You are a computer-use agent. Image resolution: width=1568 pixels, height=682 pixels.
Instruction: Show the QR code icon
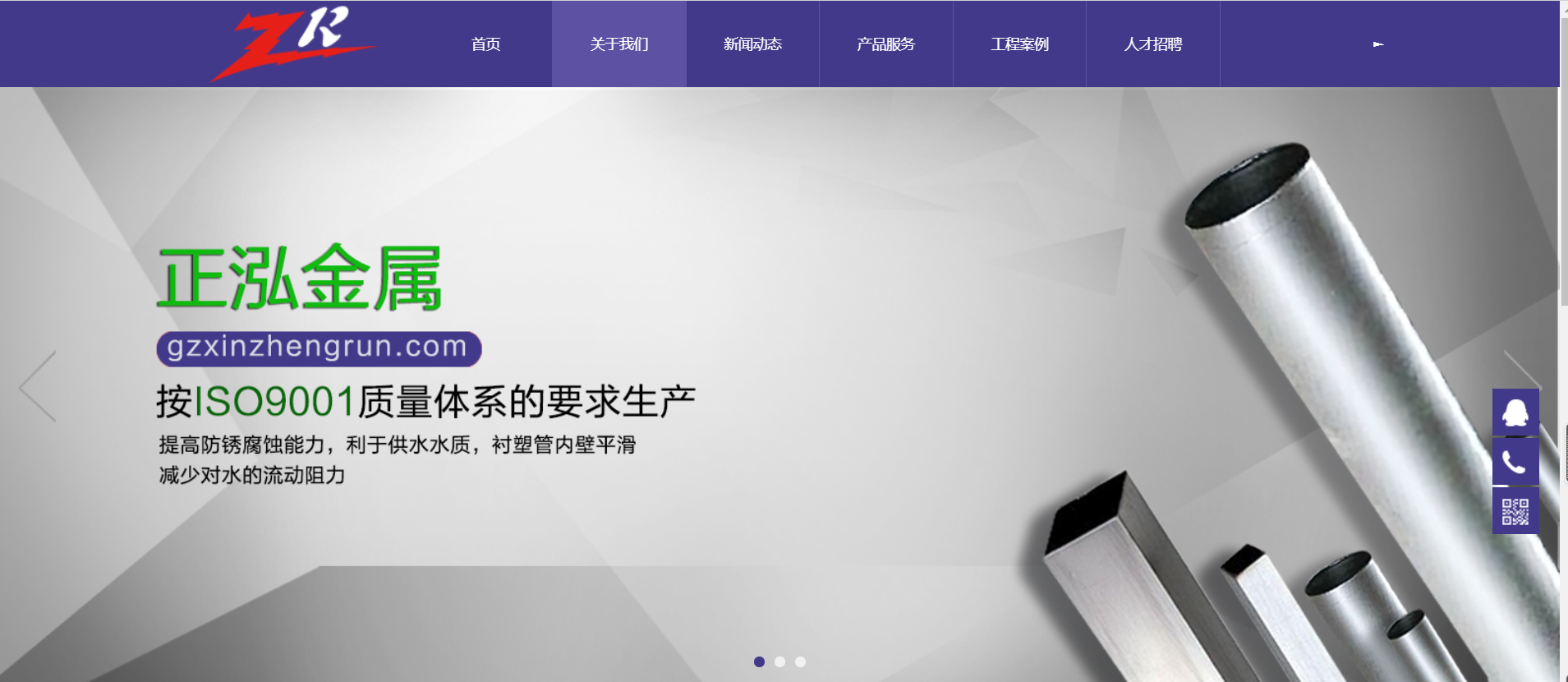click(x=1515, y=511)
